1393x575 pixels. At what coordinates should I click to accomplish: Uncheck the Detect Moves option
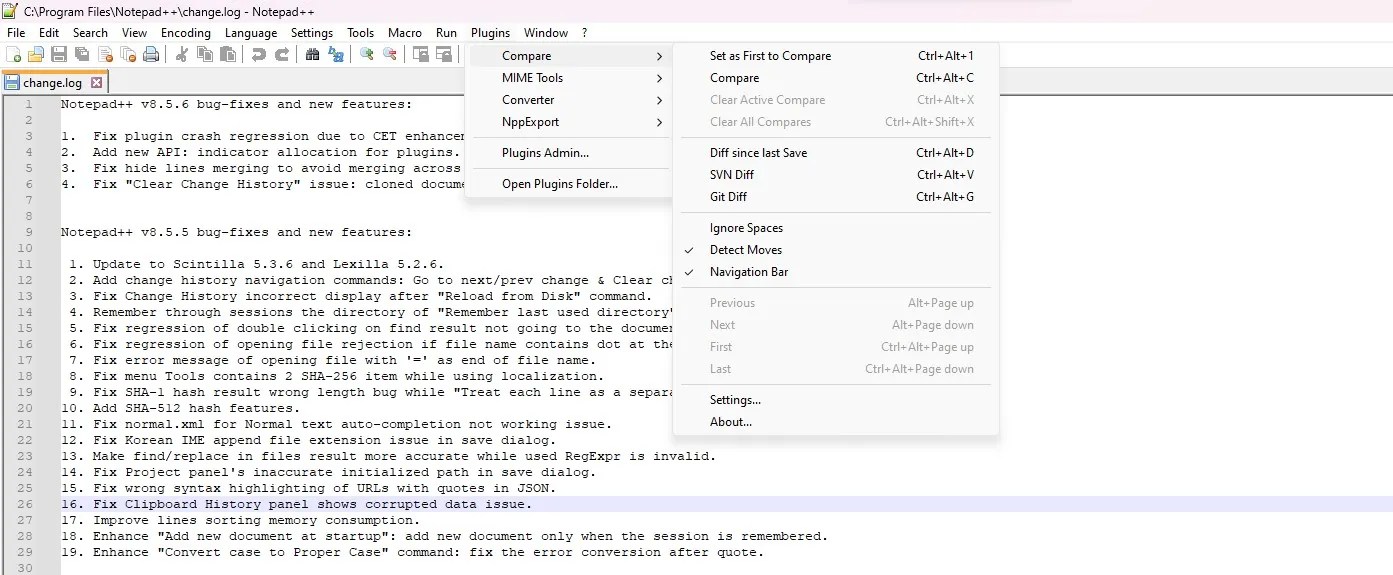(x=835, y=250)
